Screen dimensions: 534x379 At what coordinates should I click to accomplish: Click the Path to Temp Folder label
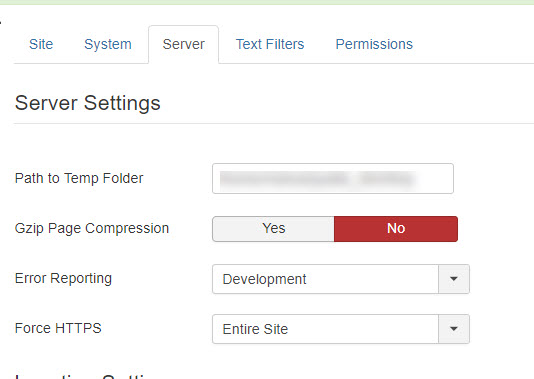tap(79, 178)
